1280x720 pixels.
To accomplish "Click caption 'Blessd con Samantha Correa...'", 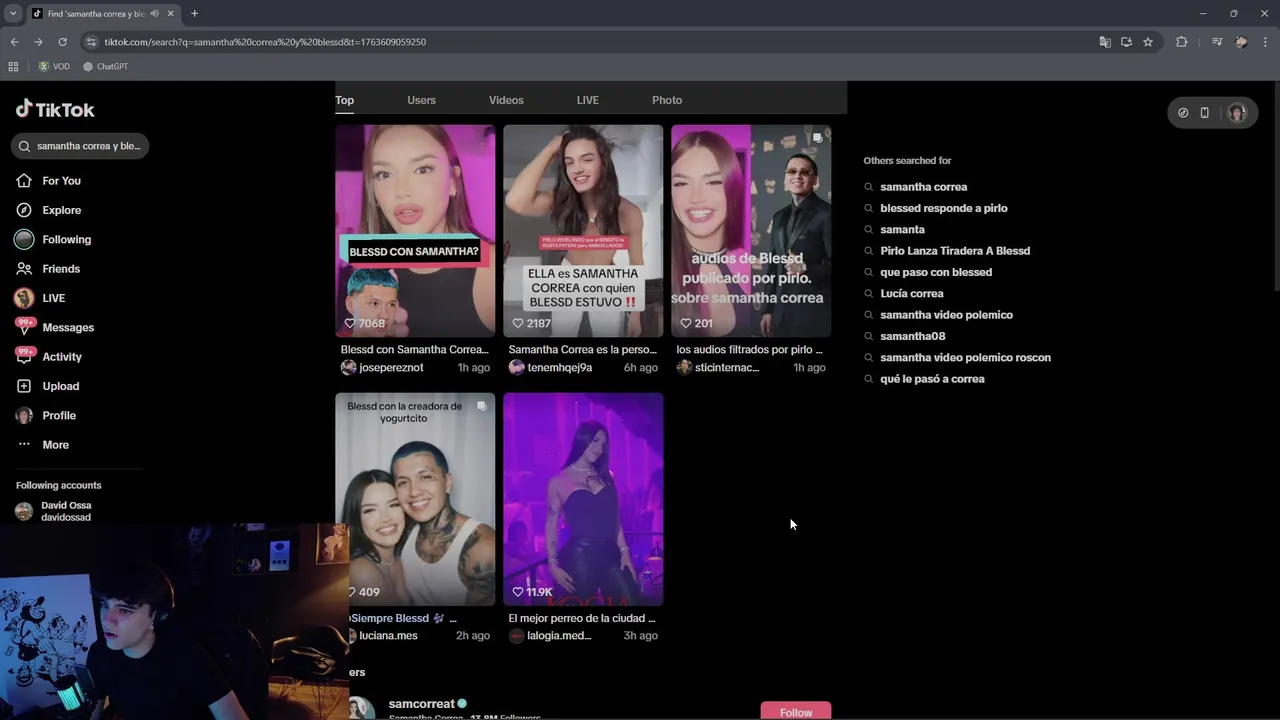I will [414, 350].
